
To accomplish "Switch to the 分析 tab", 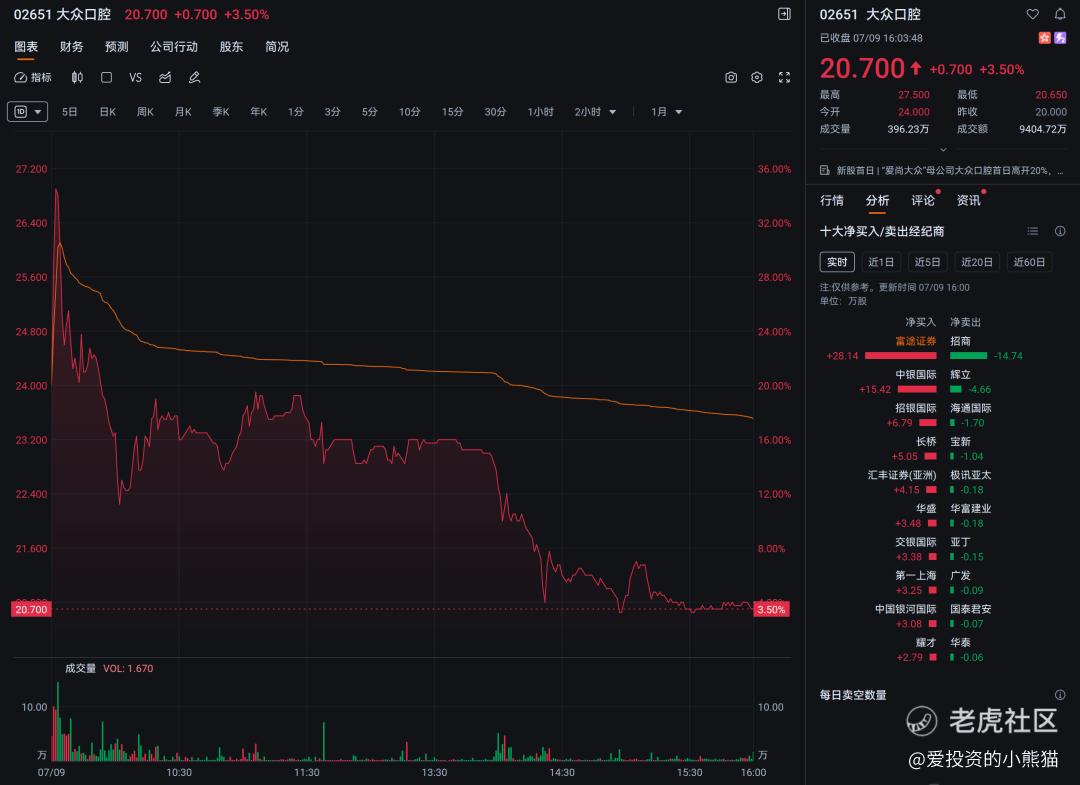I will tap(877, 200).
